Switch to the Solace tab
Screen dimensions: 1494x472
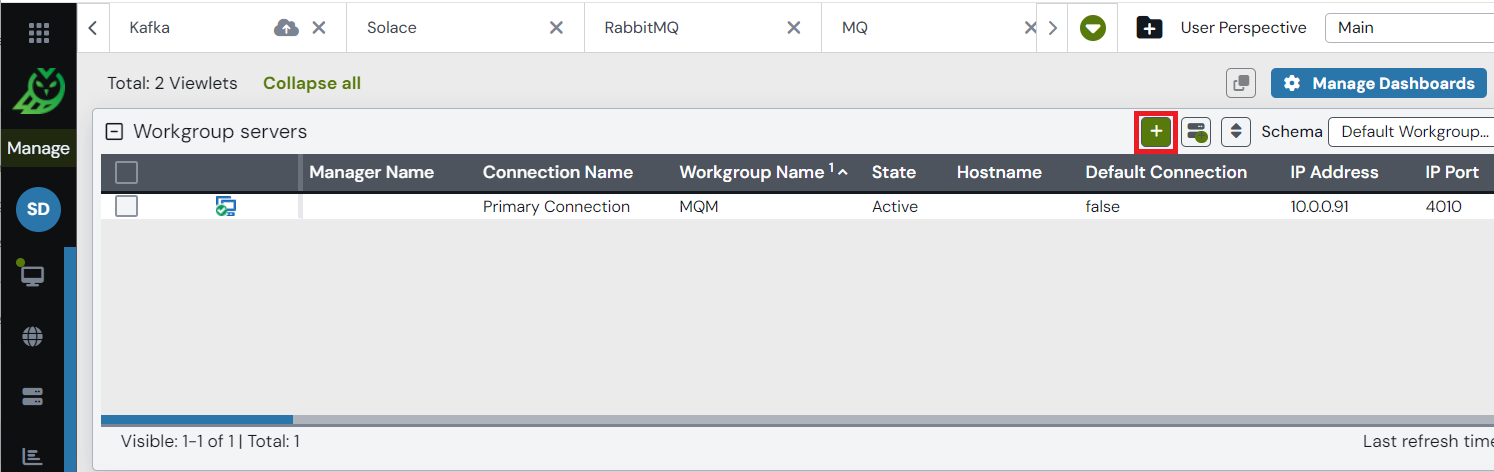[x=391, y=28]
